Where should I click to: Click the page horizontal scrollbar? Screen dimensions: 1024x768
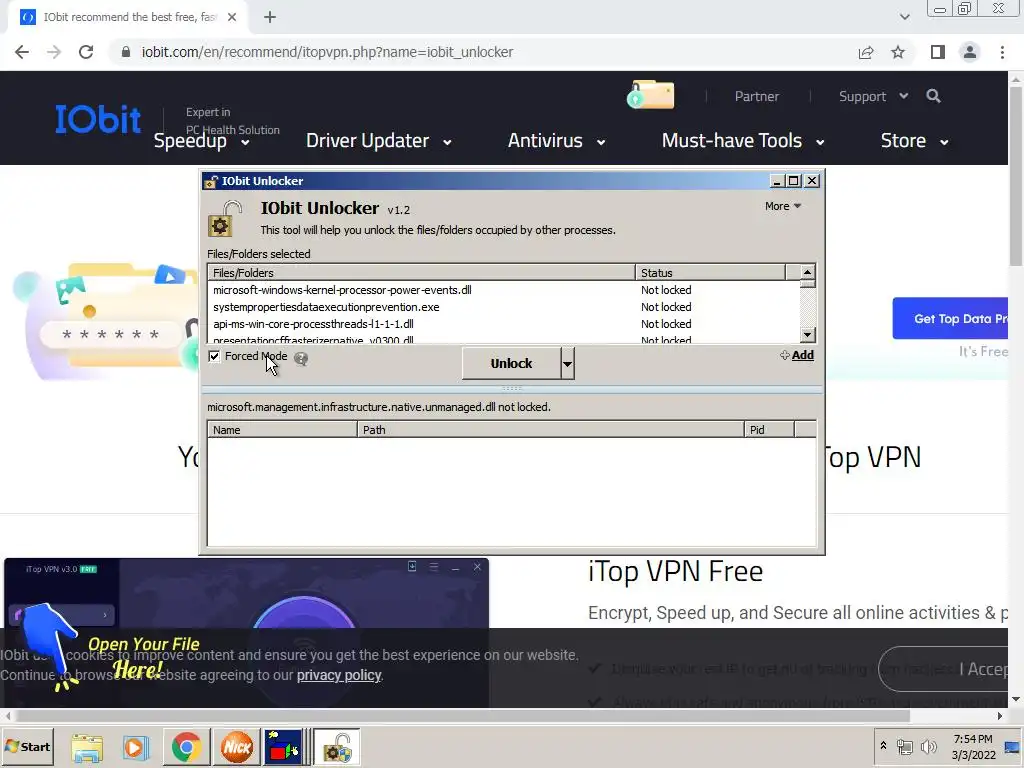(462, 716)
